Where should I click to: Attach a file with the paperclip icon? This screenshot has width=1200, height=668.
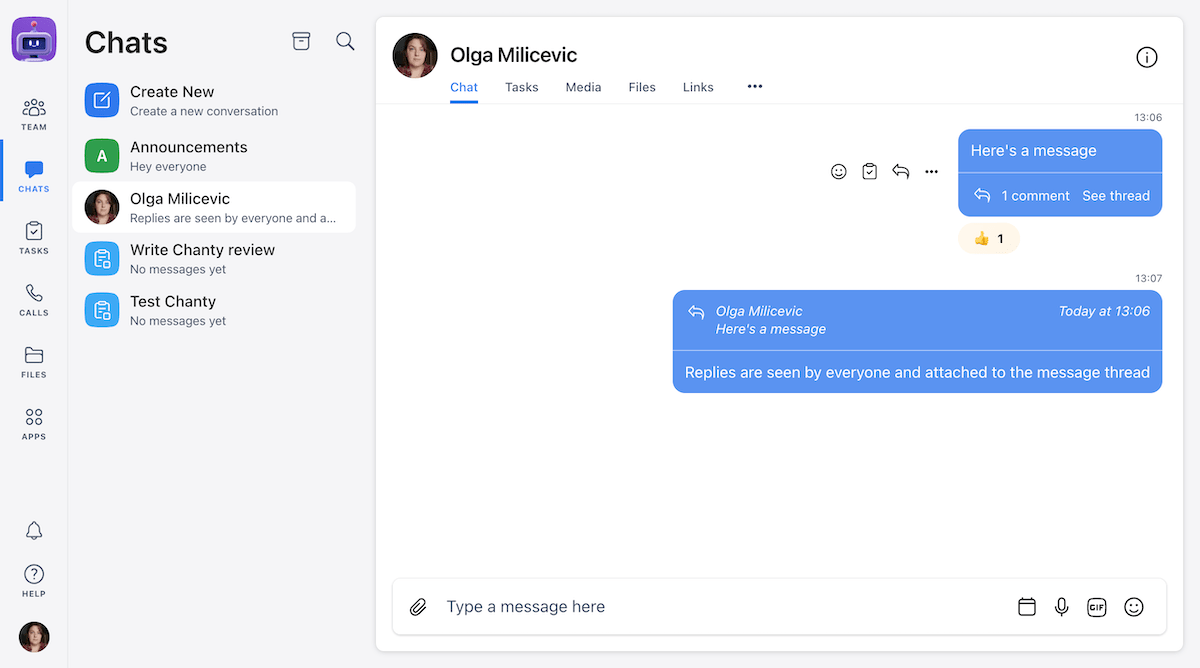coord(419,607)
